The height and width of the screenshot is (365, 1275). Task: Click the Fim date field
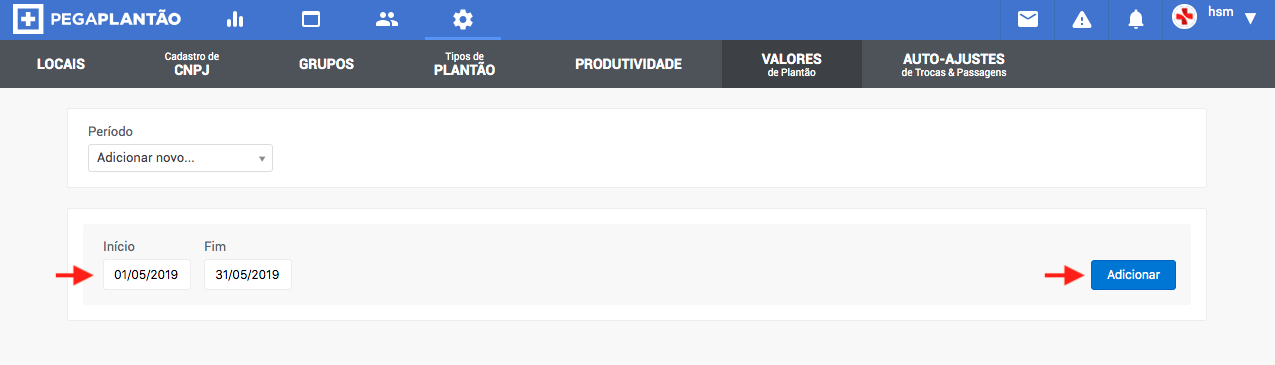[x=247, y=275]
